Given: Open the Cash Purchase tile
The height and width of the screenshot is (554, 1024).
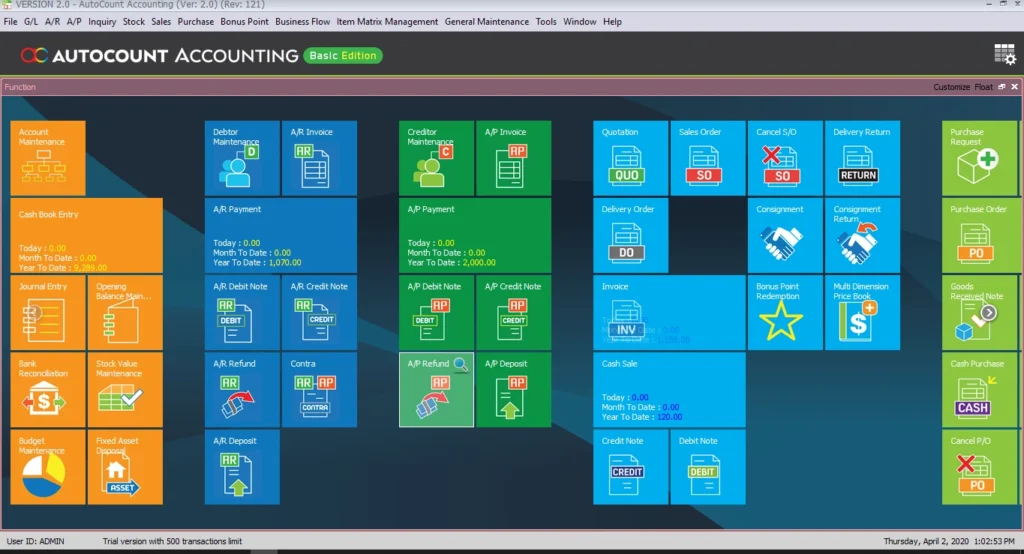Looking at the screenshot, I should 980,389.
